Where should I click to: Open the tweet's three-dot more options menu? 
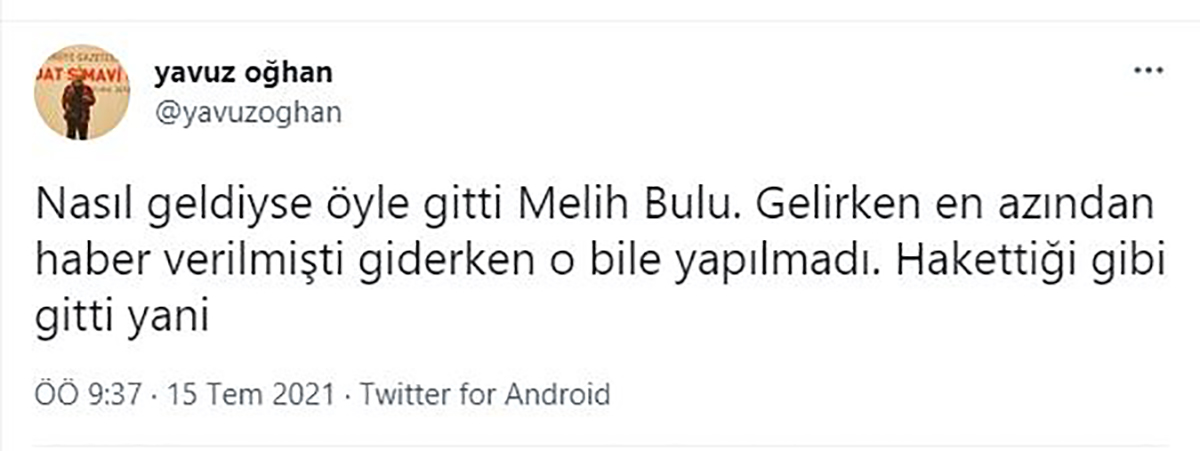pyautogui.click(x=1145, y=73)
